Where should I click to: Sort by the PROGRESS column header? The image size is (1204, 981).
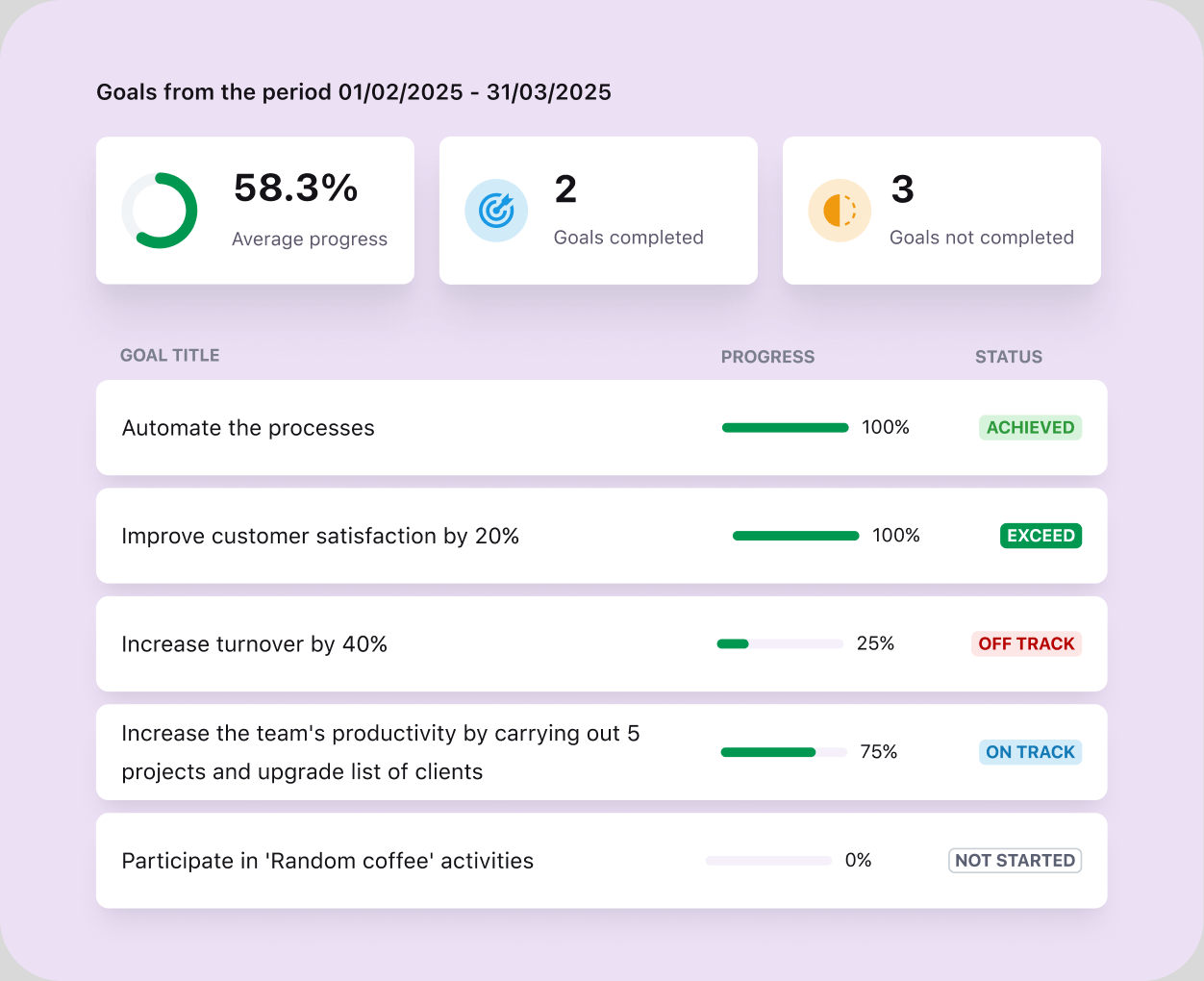[x=767, y=357]
